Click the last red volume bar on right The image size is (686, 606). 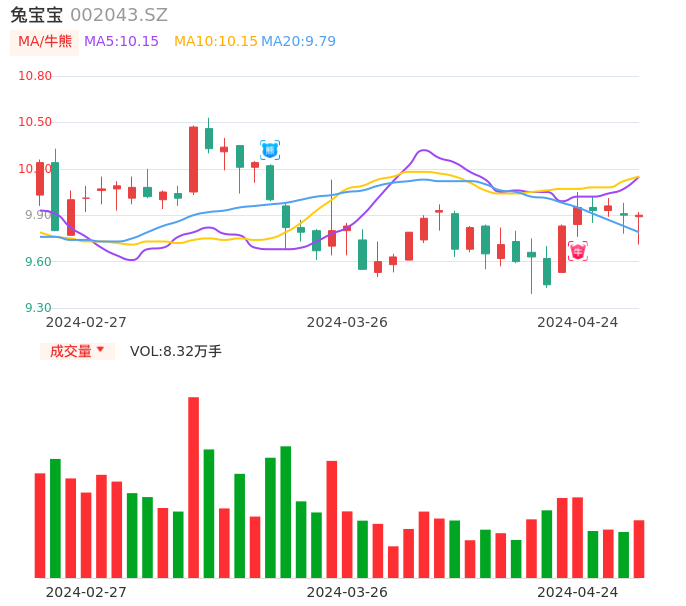tap(639, 549)
